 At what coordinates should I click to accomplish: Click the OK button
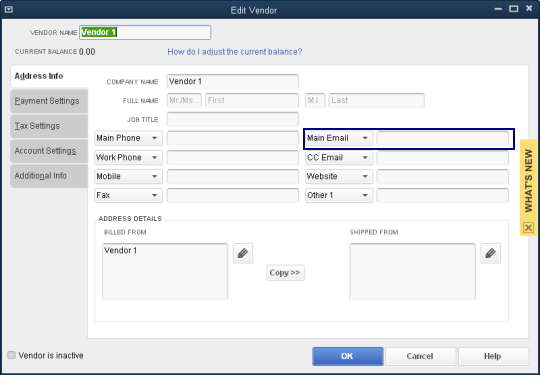pos(347,356)
